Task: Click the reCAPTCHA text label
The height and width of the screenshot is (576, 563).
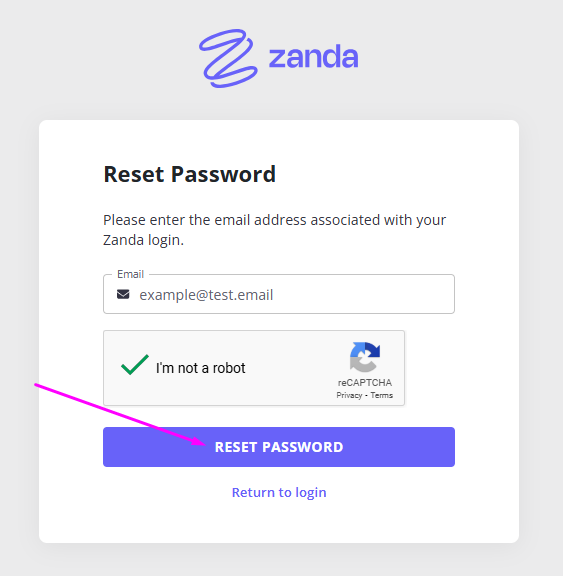Action: coord(365,383)
